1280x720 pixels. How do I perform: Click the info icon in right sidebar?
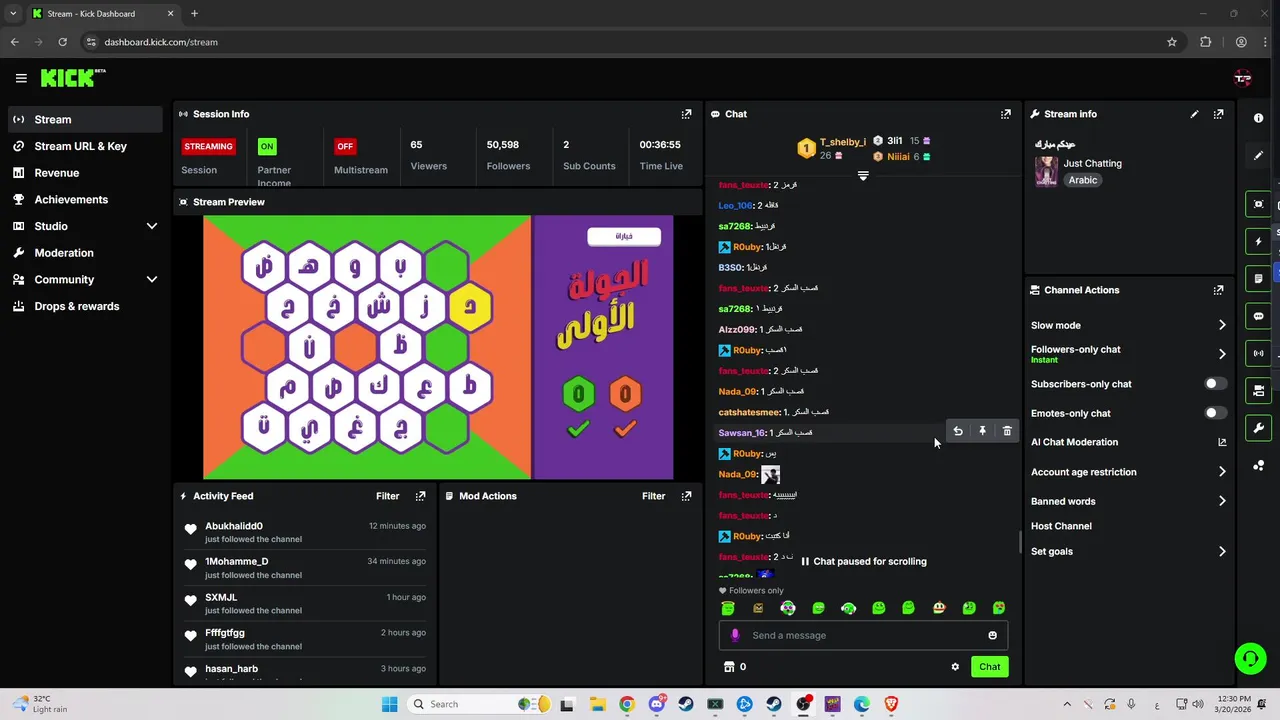pyautogui.click(x=1258, y=118)
